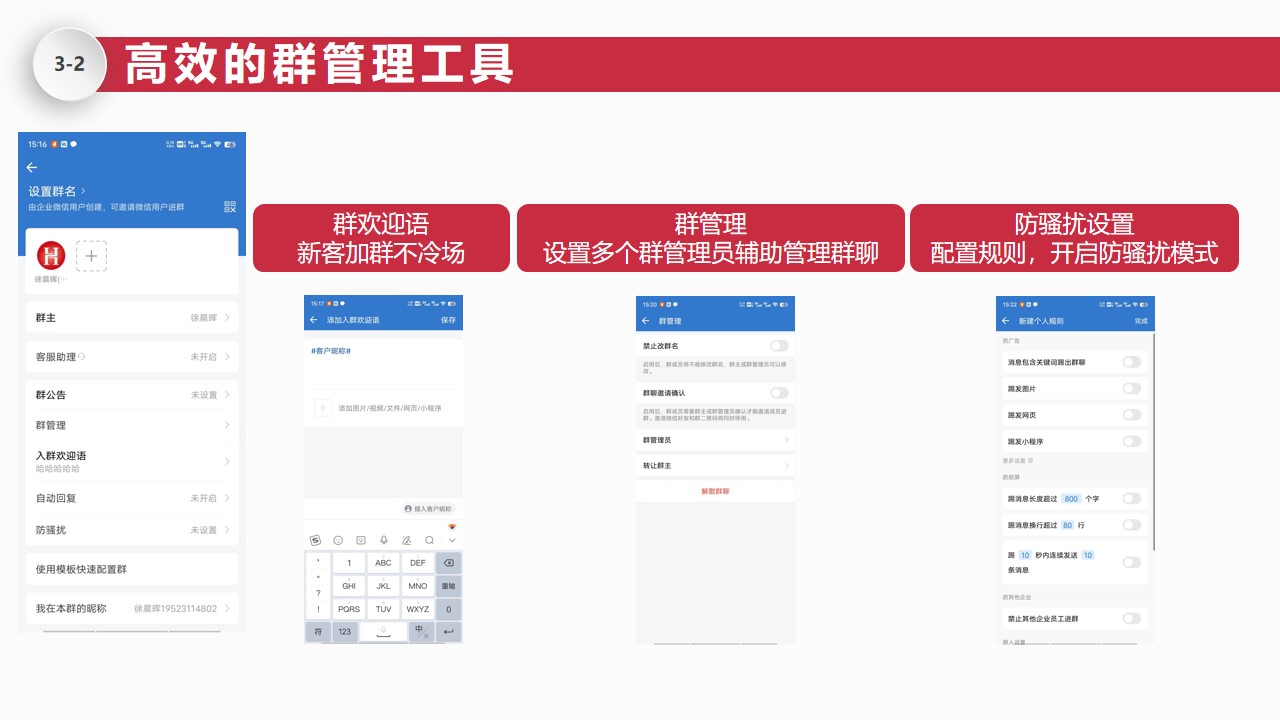
Task: Open 入群欢迎语 menu entry
Action: pos(132,461)
